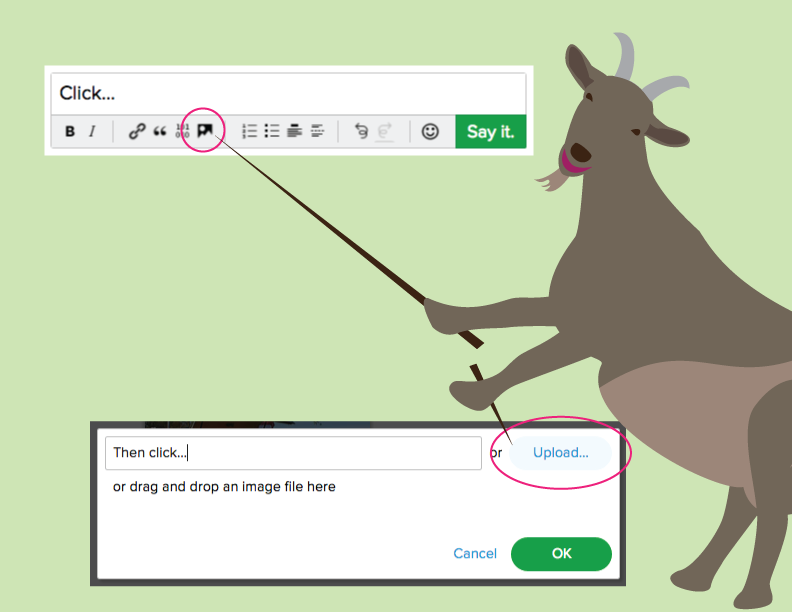Create a numbered list
Viewport: 792px width, 612px height.
coord(250,131)
